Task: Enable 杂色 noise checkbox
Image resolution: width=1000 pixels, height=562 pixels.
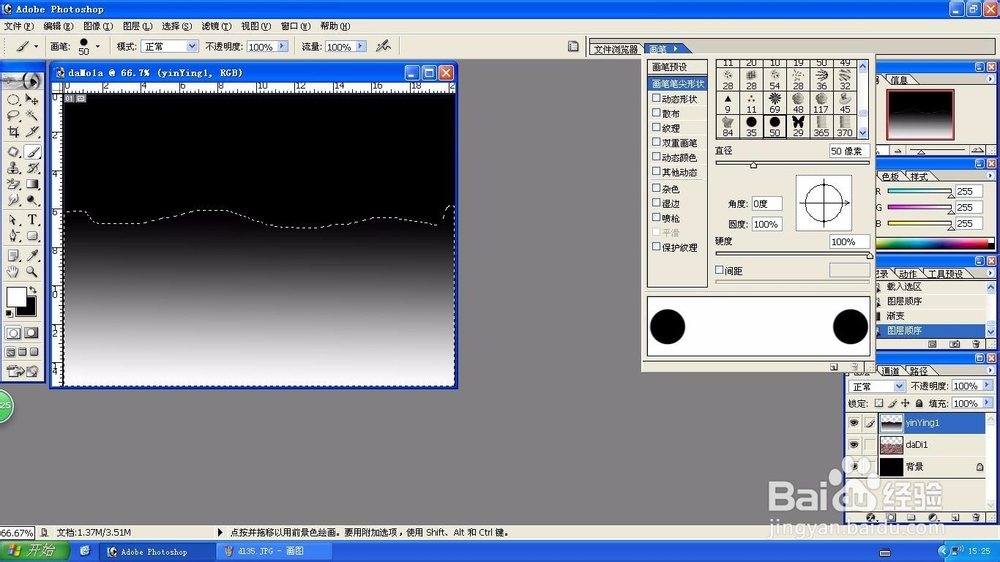Action: [656, 188]
